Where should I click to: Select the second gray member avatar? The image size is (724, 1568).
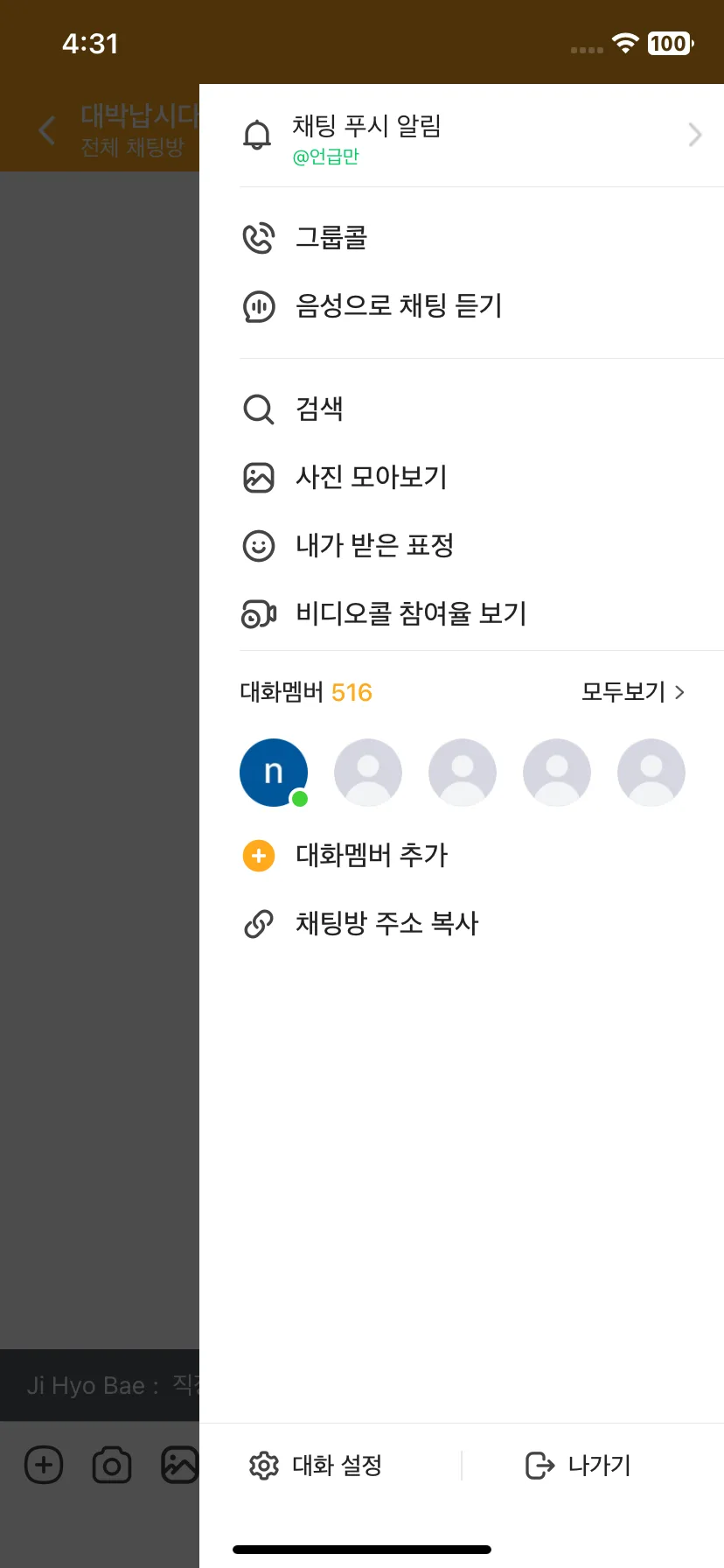pyautogui.click(x=463, y=773)
